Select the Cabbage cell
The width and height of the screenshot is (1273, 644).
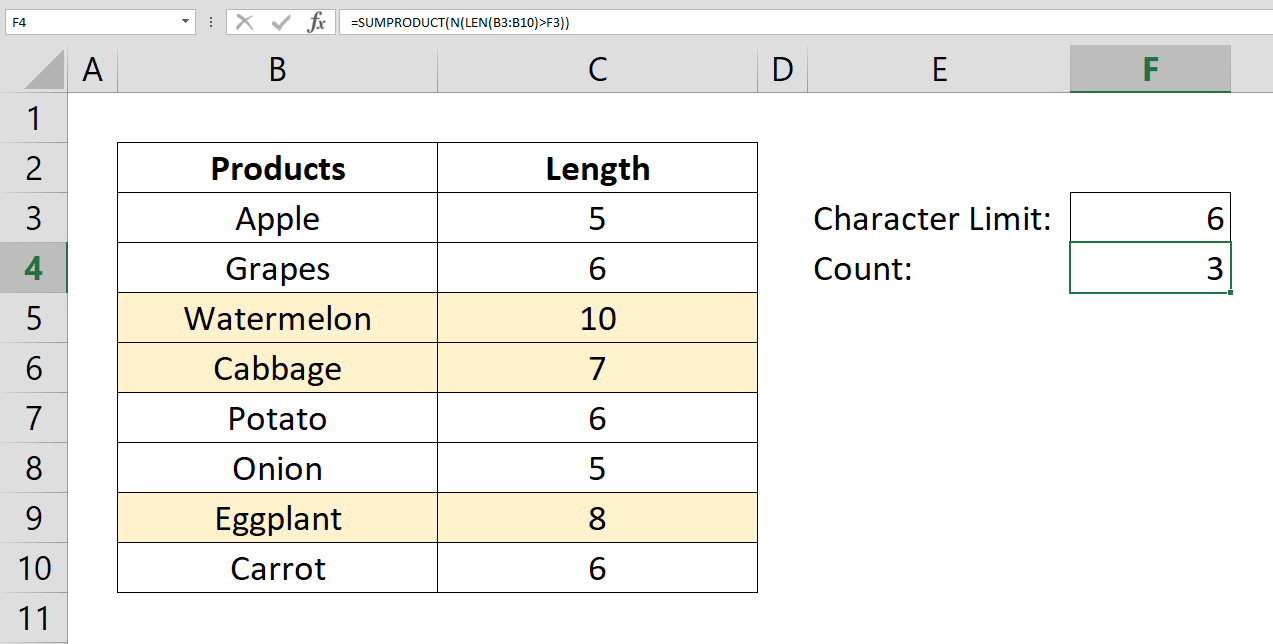coord(278,368)
